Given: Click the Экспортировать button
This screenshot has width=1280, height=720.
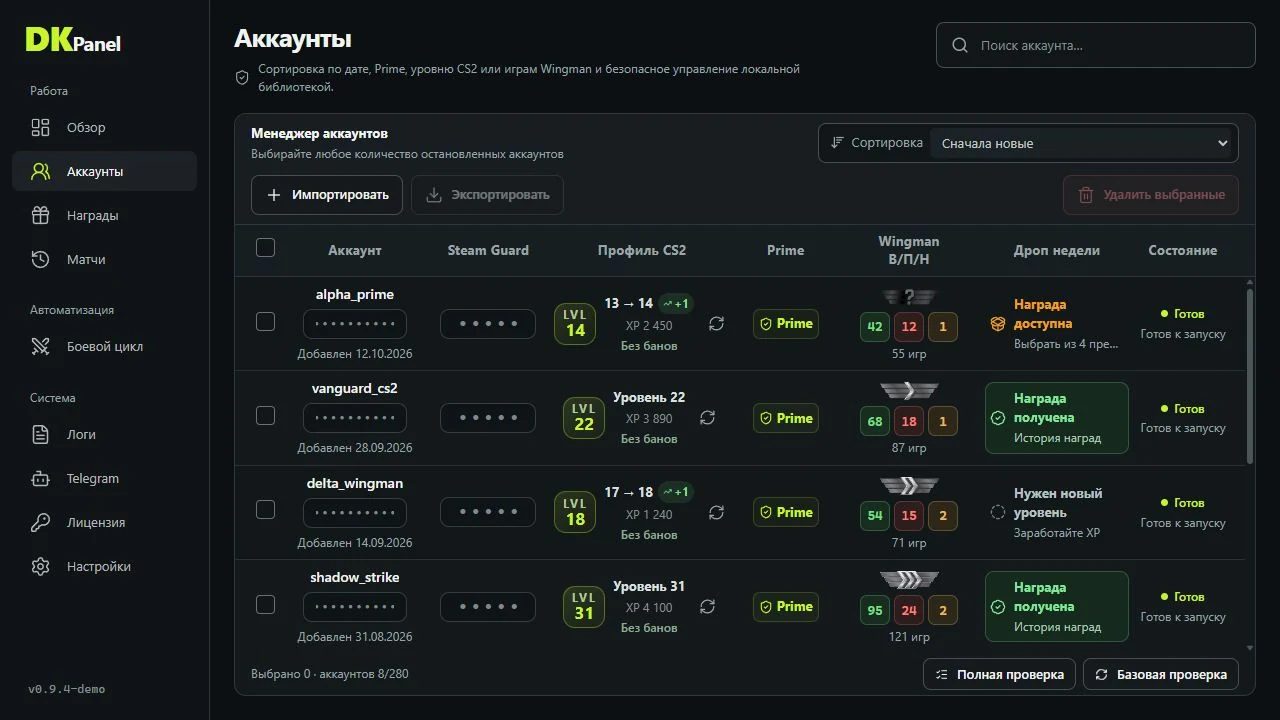Looking at the screenshot, I should click(488, 195).
